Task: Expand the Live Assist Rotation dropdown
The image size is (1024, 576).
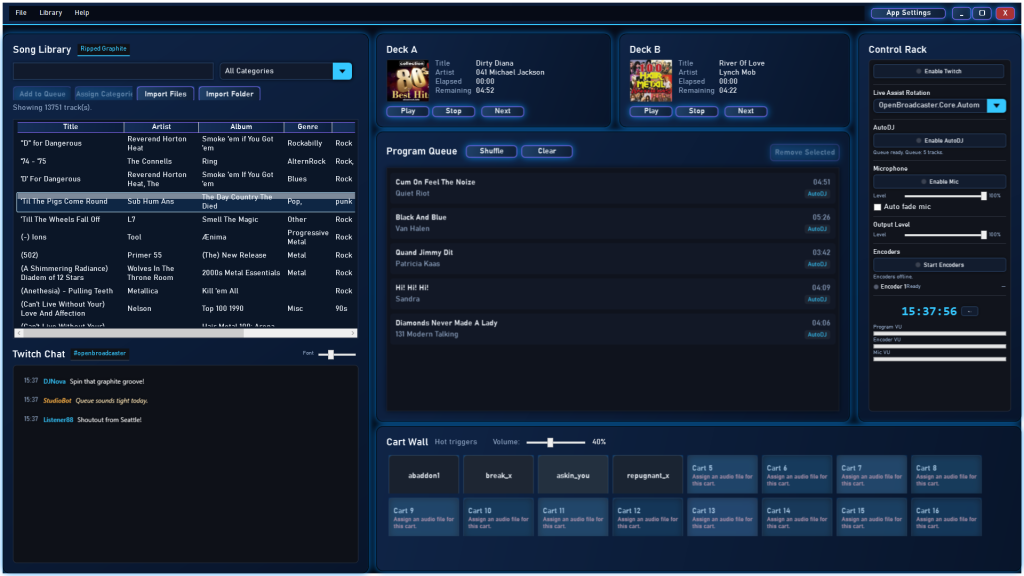Action: (996, 105)
